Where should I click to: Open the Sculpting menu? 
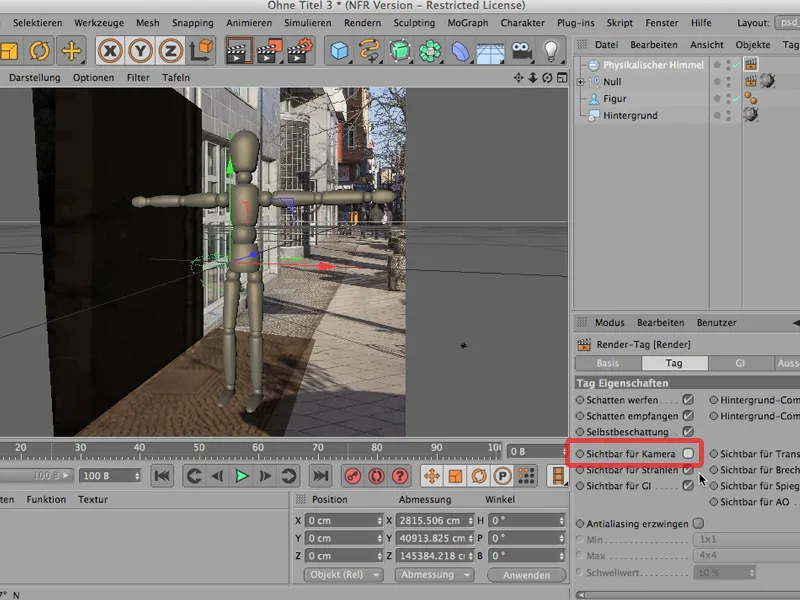[x=414, y=23]
